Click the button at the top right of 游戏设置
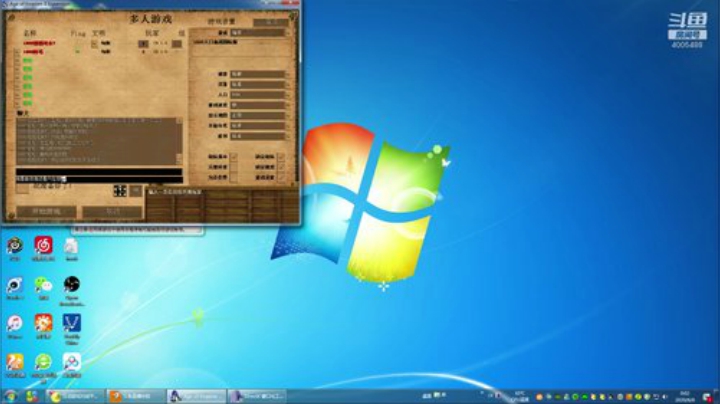Screen dimensions: 720x404 click(271, 22)
